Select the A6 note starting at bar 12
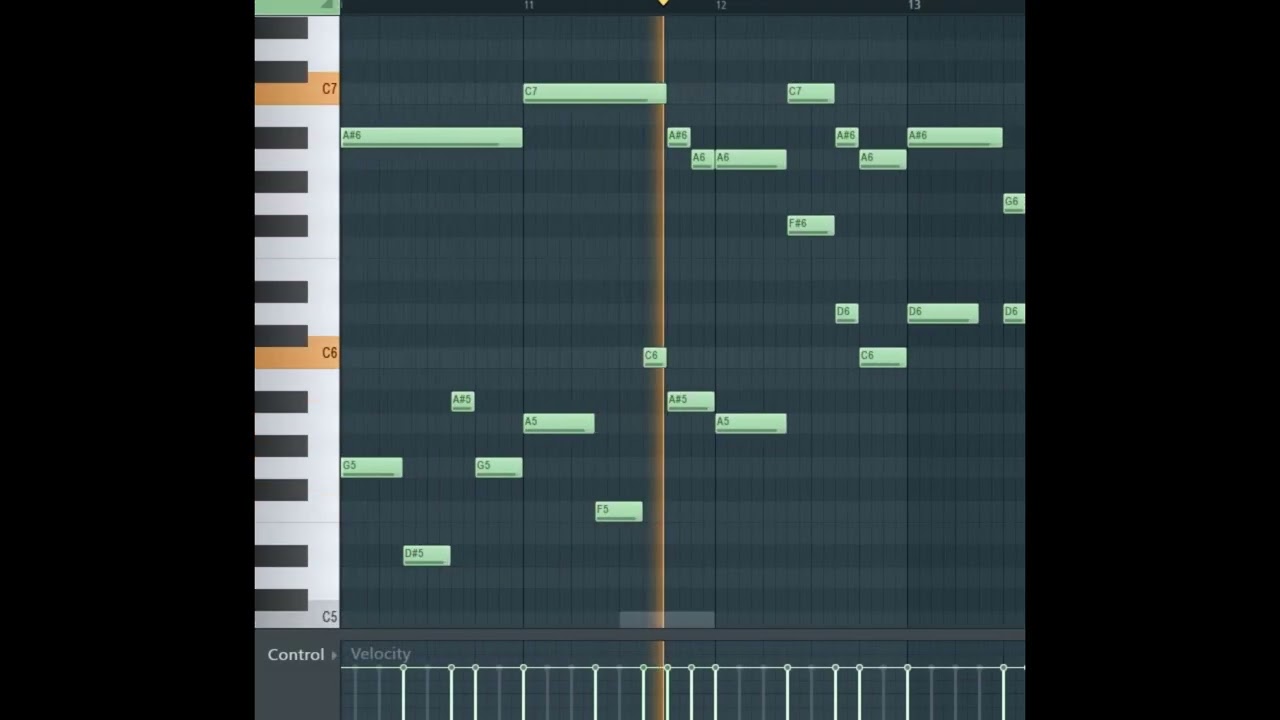Viewport: 1280px width, 720px height. (751, 159)
